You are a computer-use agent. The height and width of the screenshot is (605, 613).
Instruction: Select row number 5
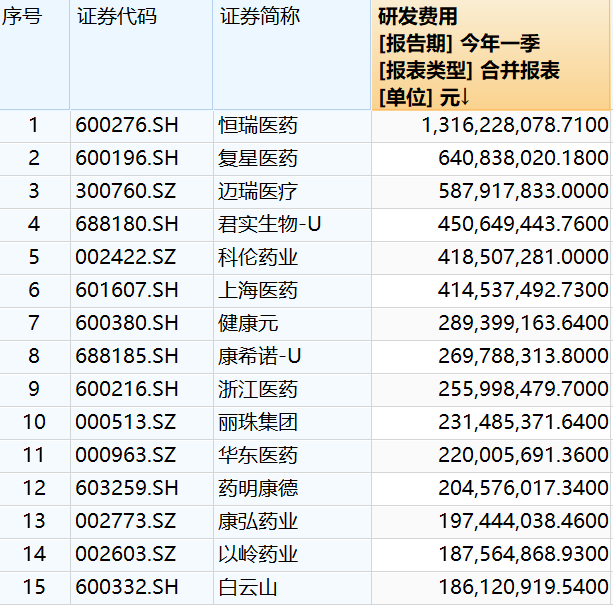coord(33,257)
